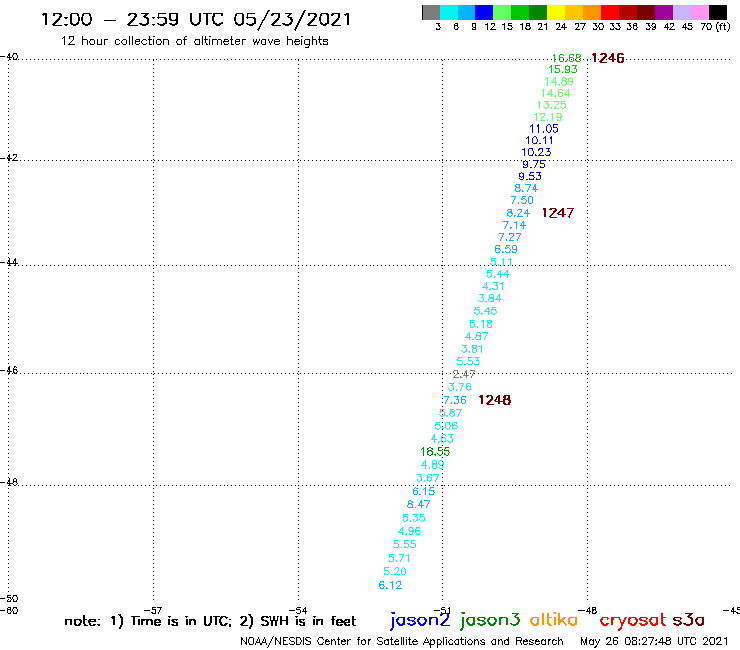
Task: Click the -57 longitude axis label
Action: [153, 610]
